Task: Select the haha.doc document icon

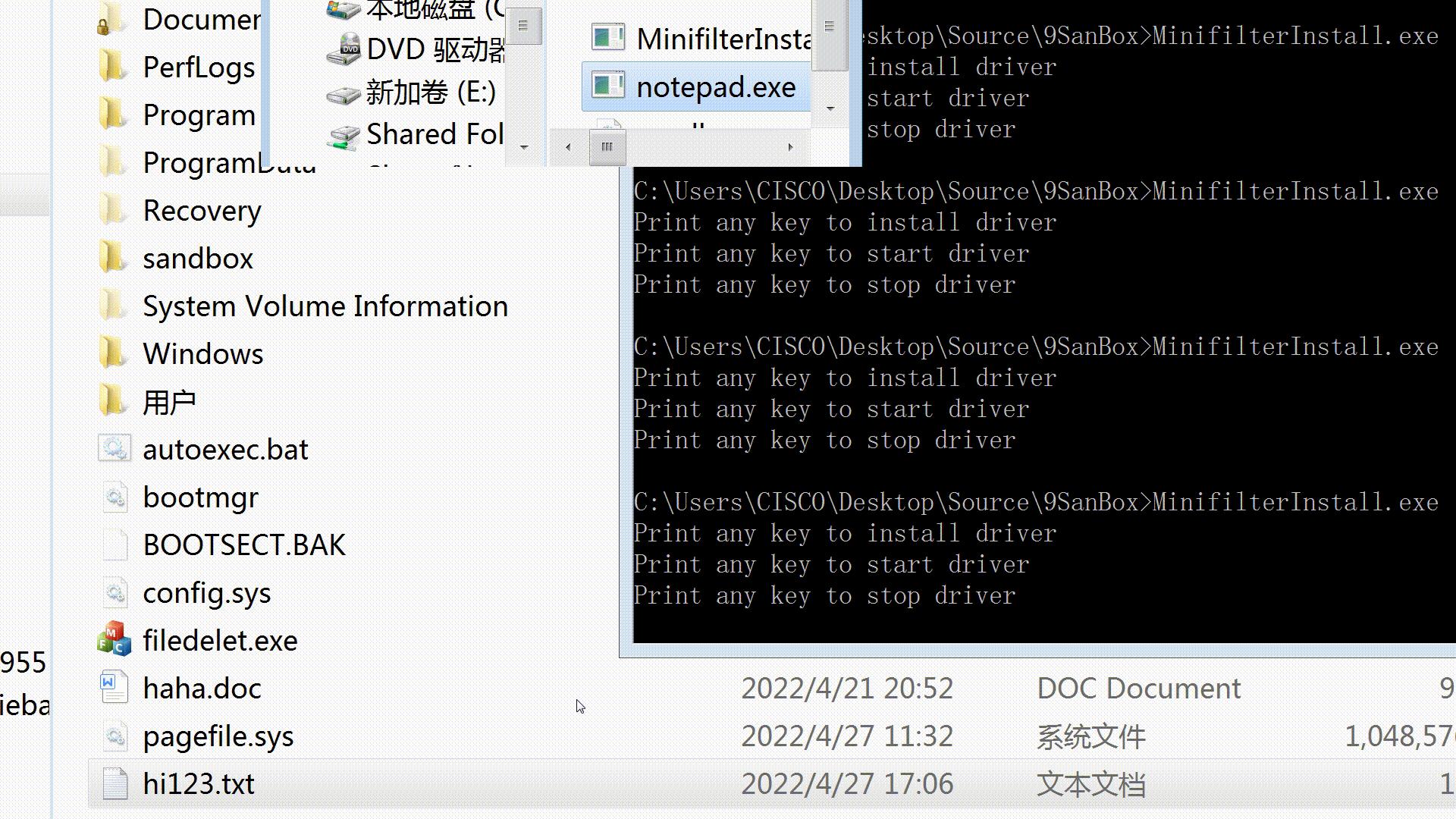Action: [x=115, y=688]
